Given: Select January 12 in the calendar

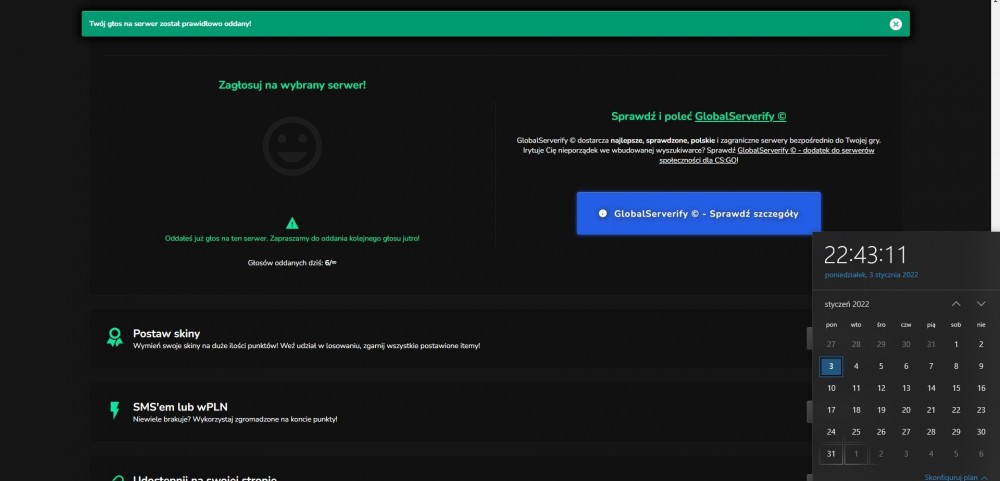Looking at the screenshot, I should [881, 388].
